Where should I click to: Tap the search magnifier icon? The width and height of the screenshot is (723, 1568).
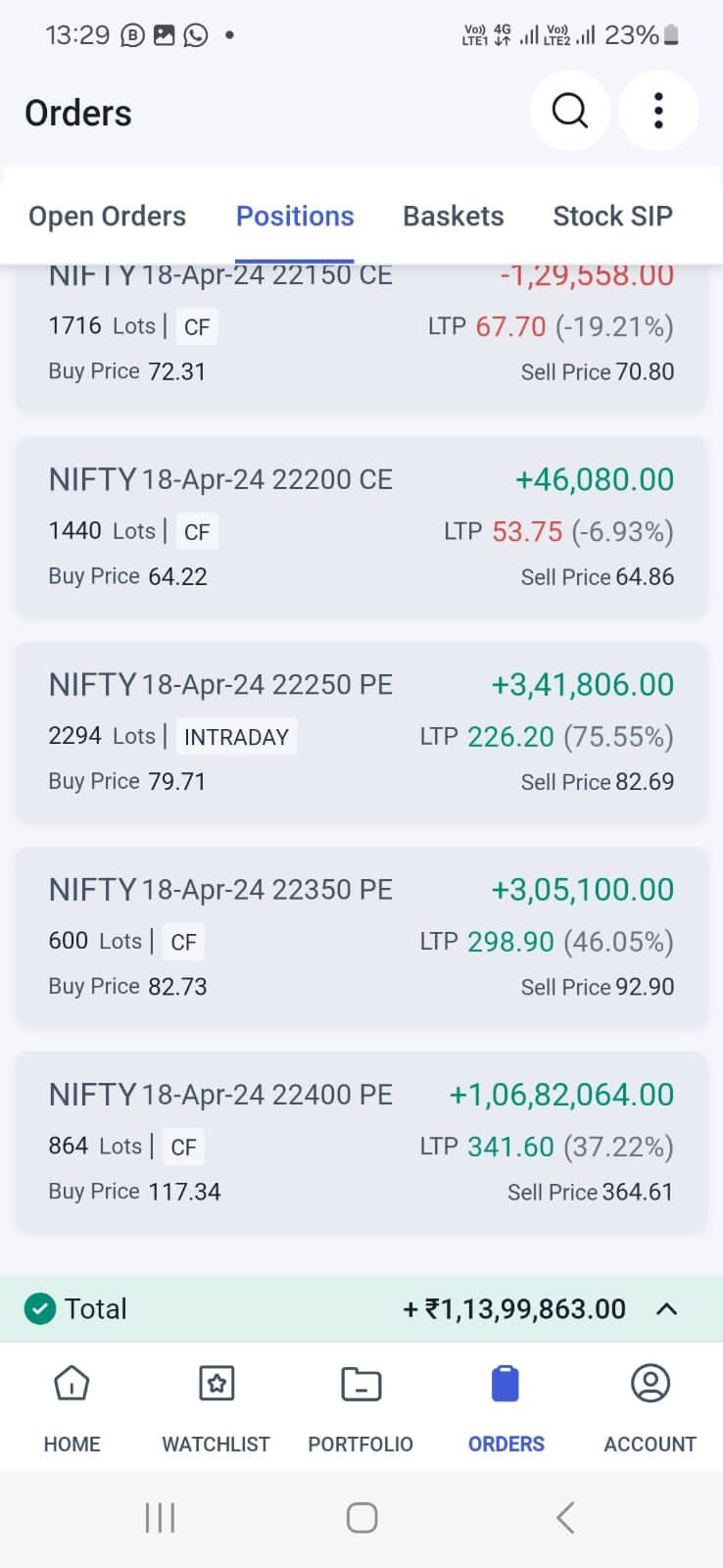pos(569,111)
